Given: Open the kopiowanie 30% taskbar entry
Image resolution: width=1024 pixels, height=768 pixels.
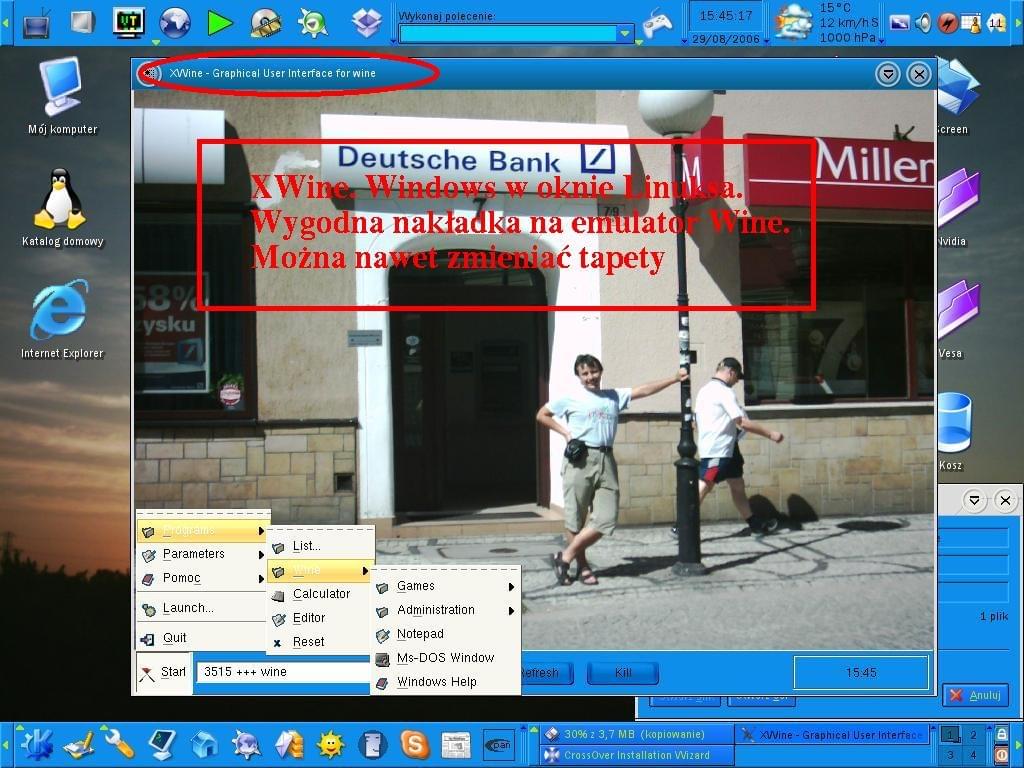Looking at the screenshot, I should pyautogui.click(x=637, y=734).
